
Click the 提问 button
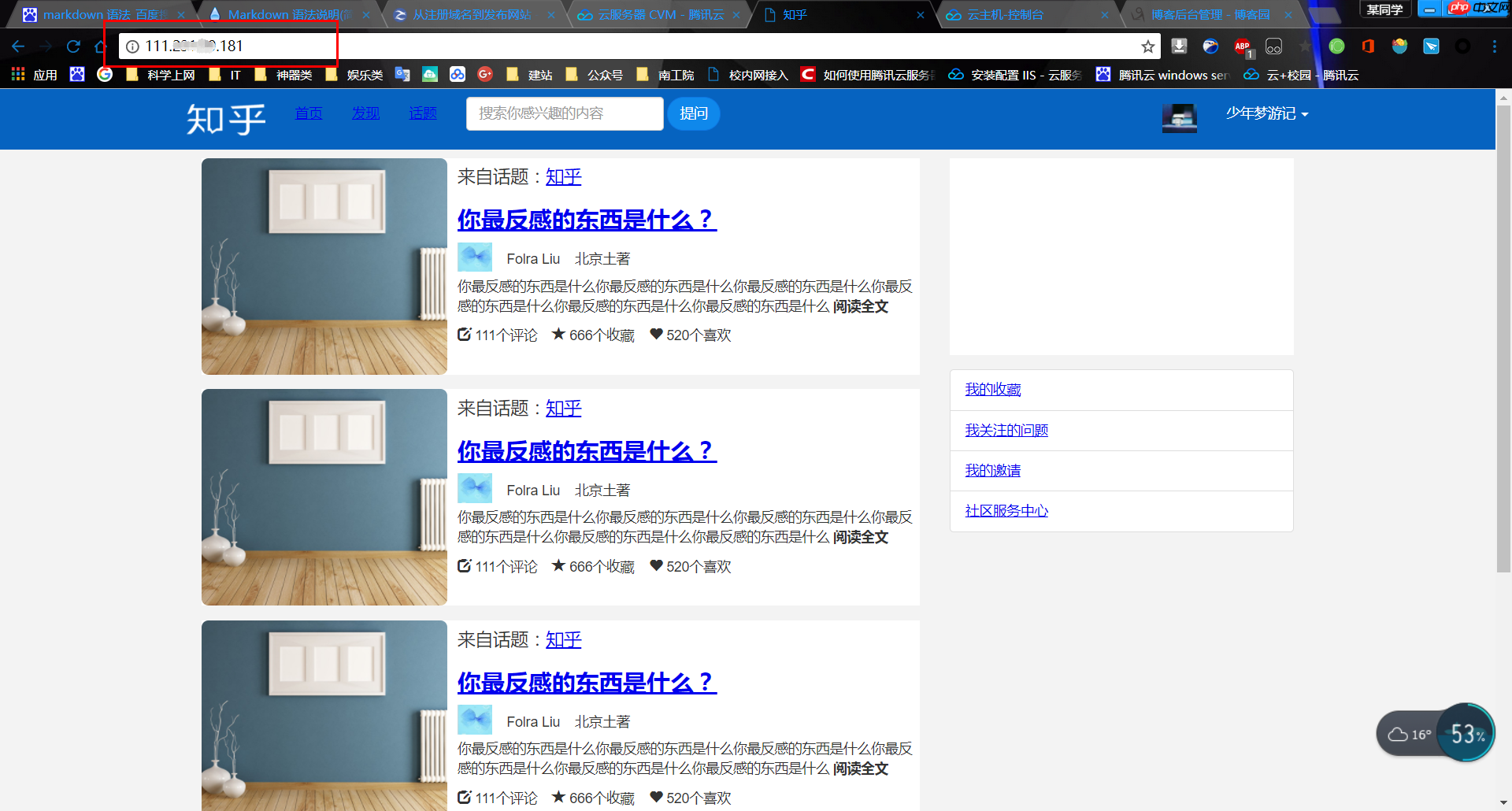693,113
